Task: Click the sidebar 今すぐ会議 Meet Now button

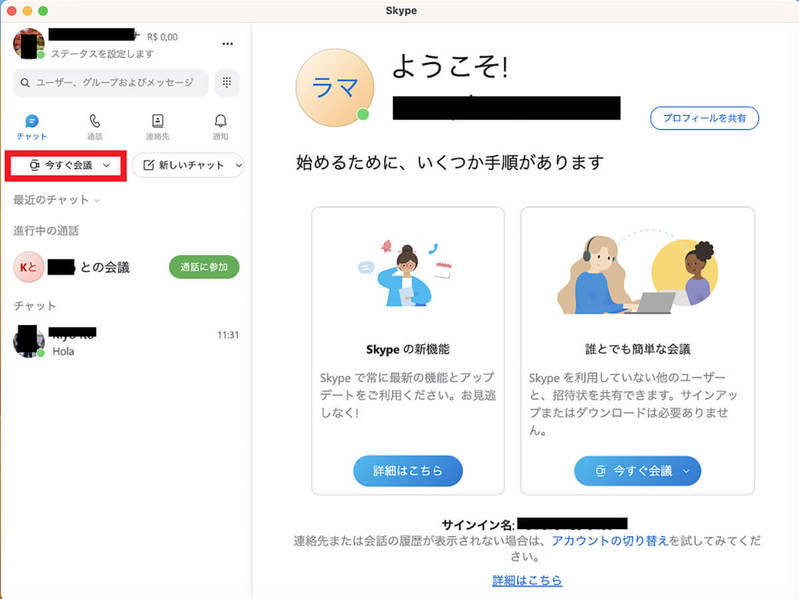Action: (x=66, y=165)
